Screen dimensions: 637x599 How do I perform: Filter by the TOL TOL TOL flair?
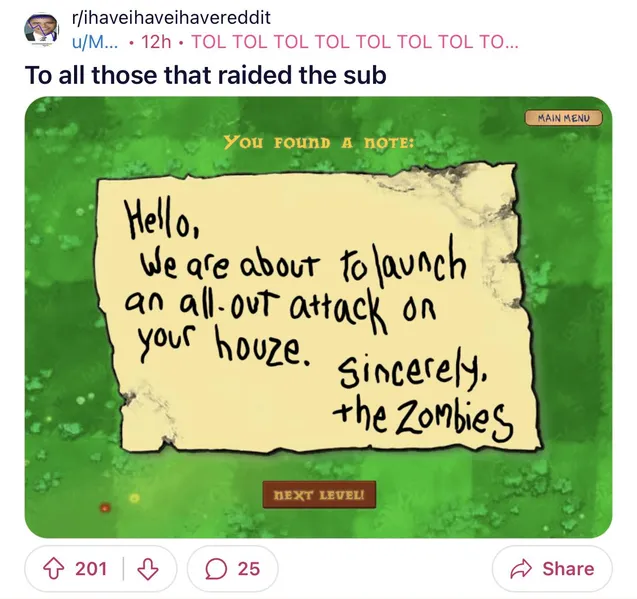pyautogui.click(x=354, y=42)
